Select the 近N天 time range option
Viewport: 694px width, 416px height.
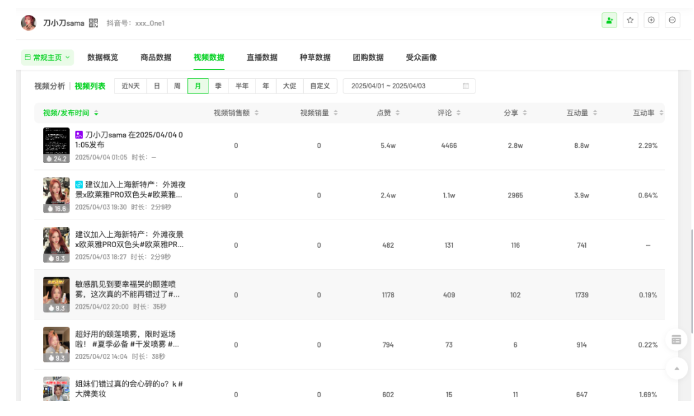pos(130,86)
